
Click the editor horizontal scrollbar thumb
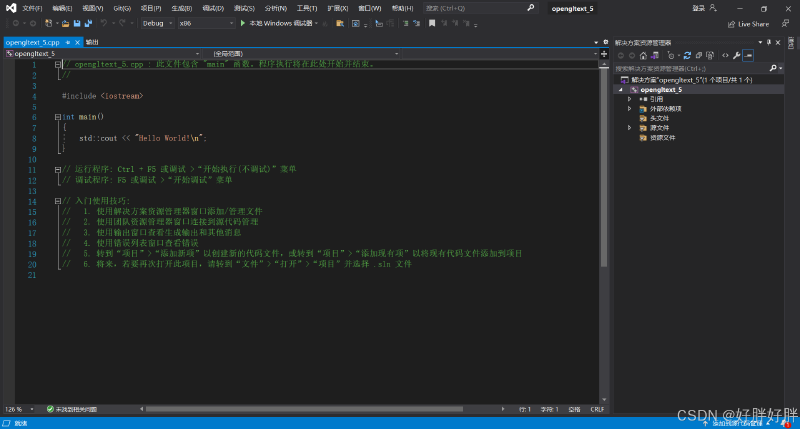pos(304,409)
